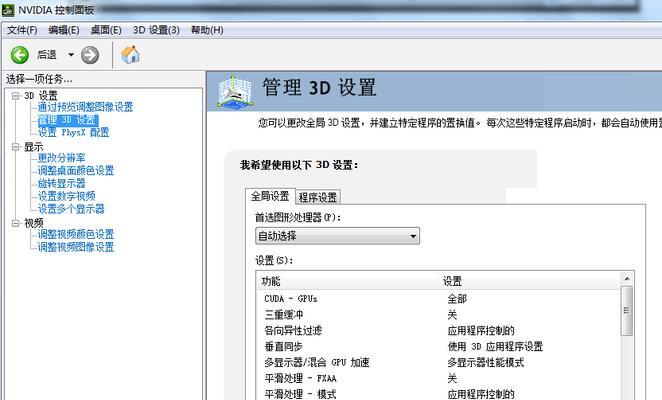Collapse the 显示 tree node
The height and width of the screenshot is (400, 662).
pyautogui.click(x=16, y=147)
